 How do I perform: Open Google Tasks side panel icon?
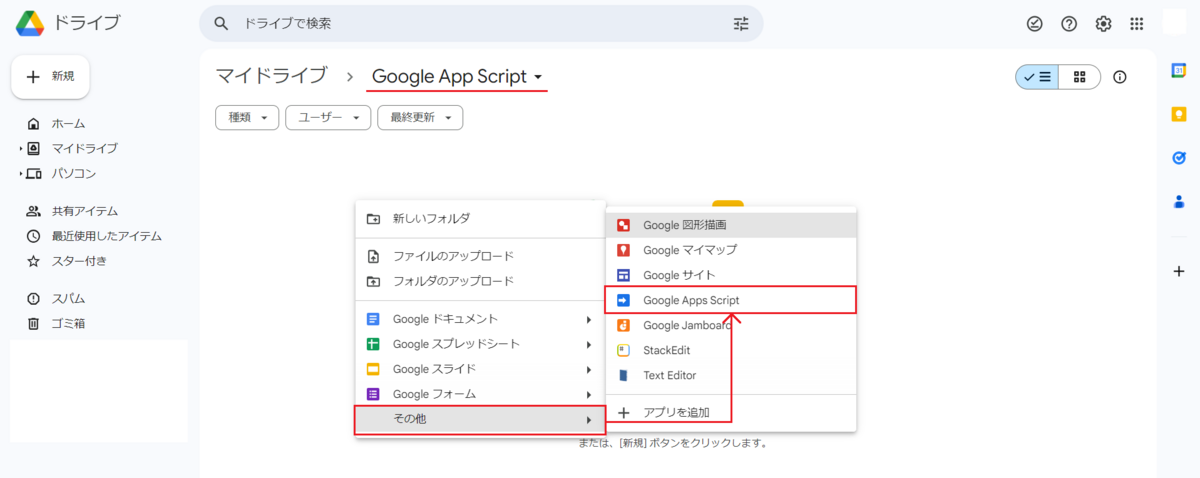click(x=1179, y=158)
